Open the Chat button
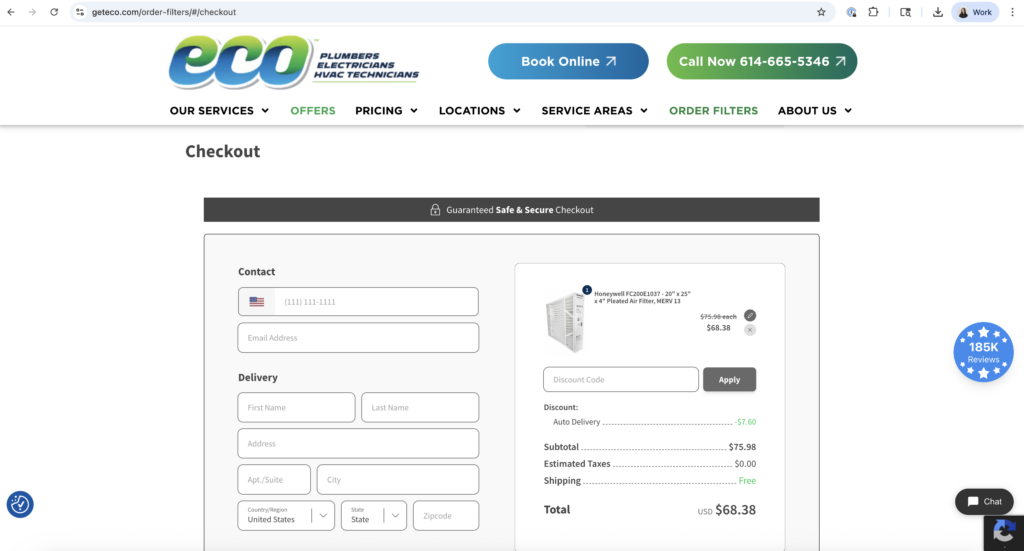The height and width of the screenshot is (551, 1024). pyautogui.click(x=984, y=501)
